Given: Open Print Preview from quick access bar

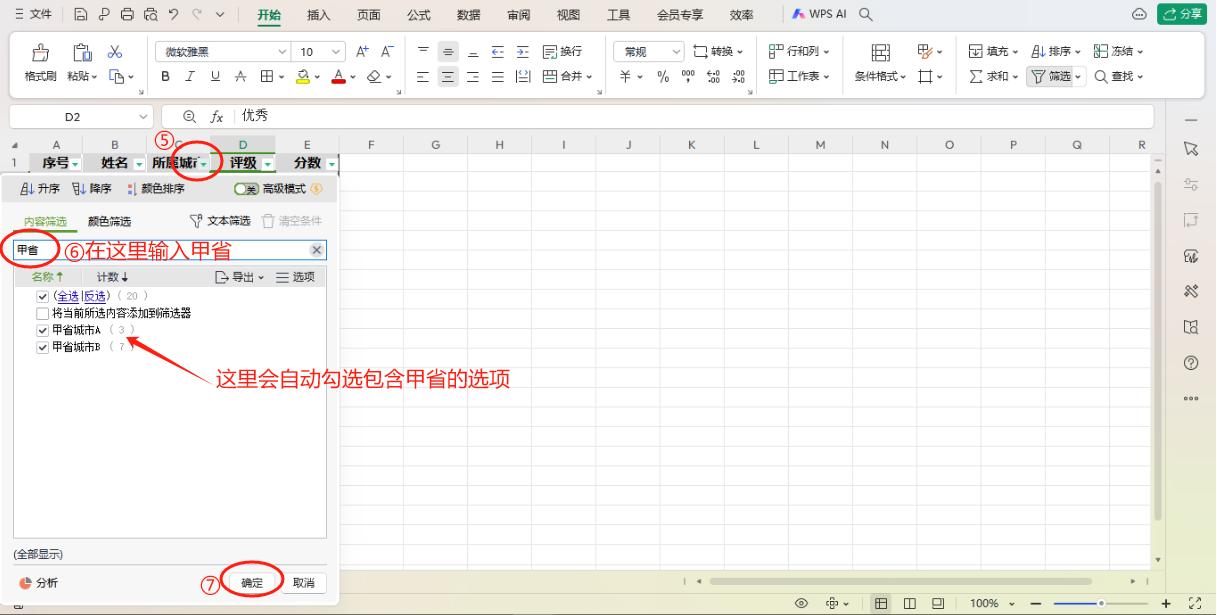Looking at the screenshot, I should pos(149,15).
